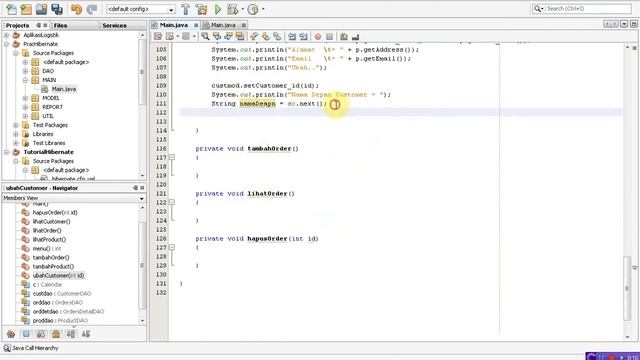Select the first Main.java editor tab
This screenshot has height=360, width=640.
click(174, 25)
